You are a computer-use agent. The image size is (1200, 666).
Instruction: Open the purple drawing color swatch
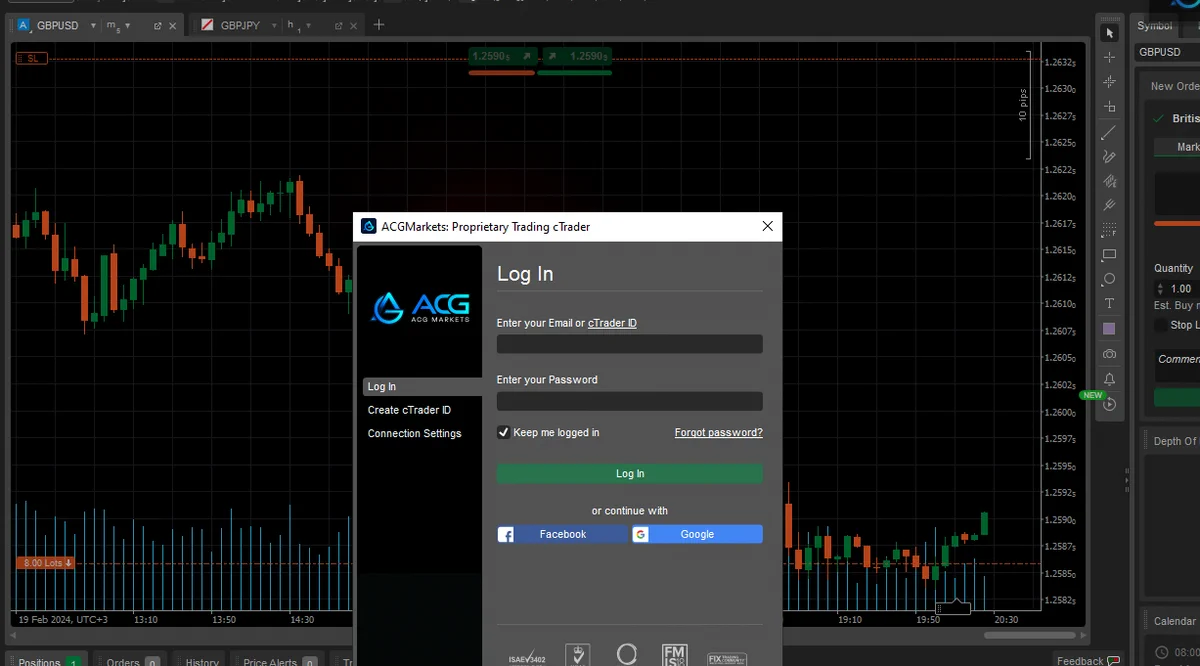point(1109,329)
